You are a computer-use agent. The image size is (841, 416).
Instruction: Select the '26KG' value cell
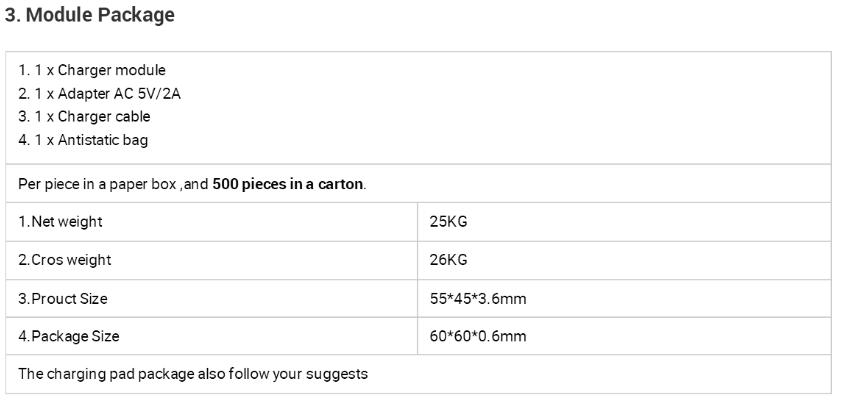(x=624, y=260)
